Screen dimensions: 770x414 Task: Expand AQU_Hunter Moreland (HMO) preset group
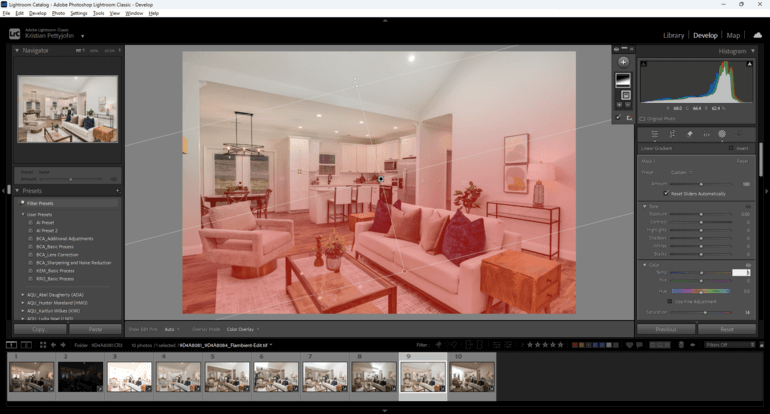pos(23,303)
